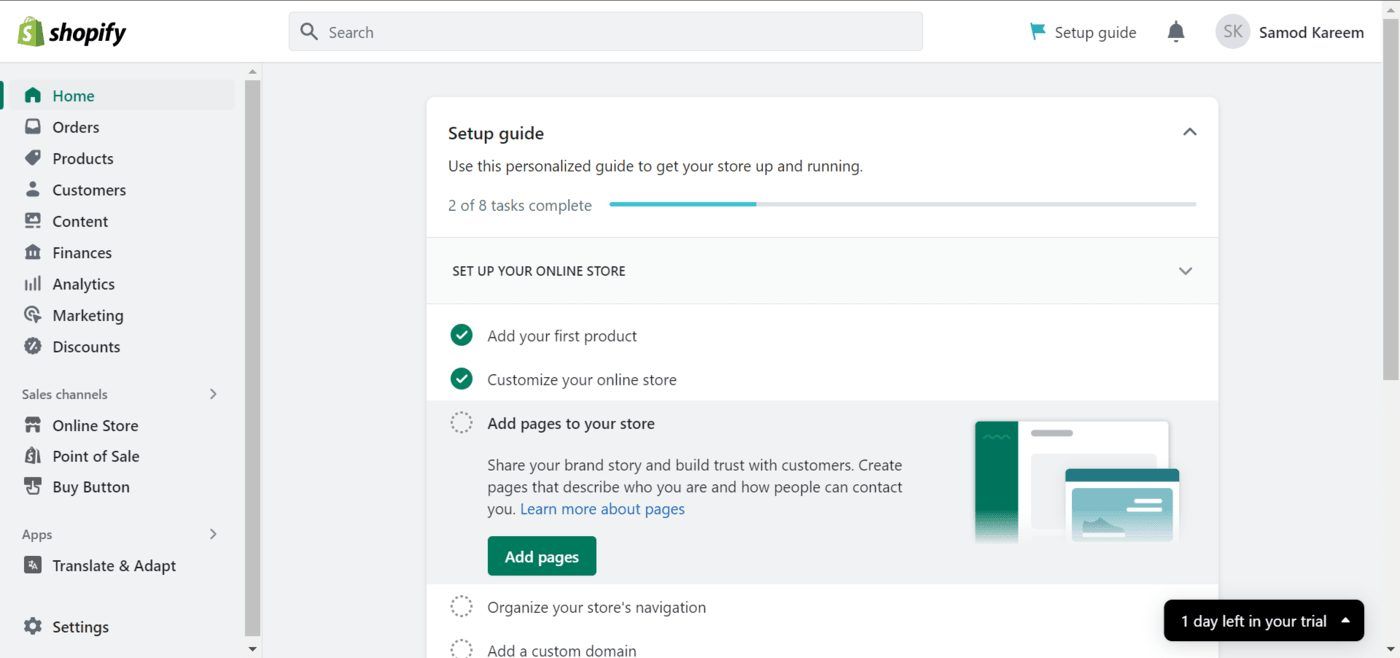The image size is (1400, 658).
Task: Click the Translate & Adapt app icon
Action: [33, 565]
